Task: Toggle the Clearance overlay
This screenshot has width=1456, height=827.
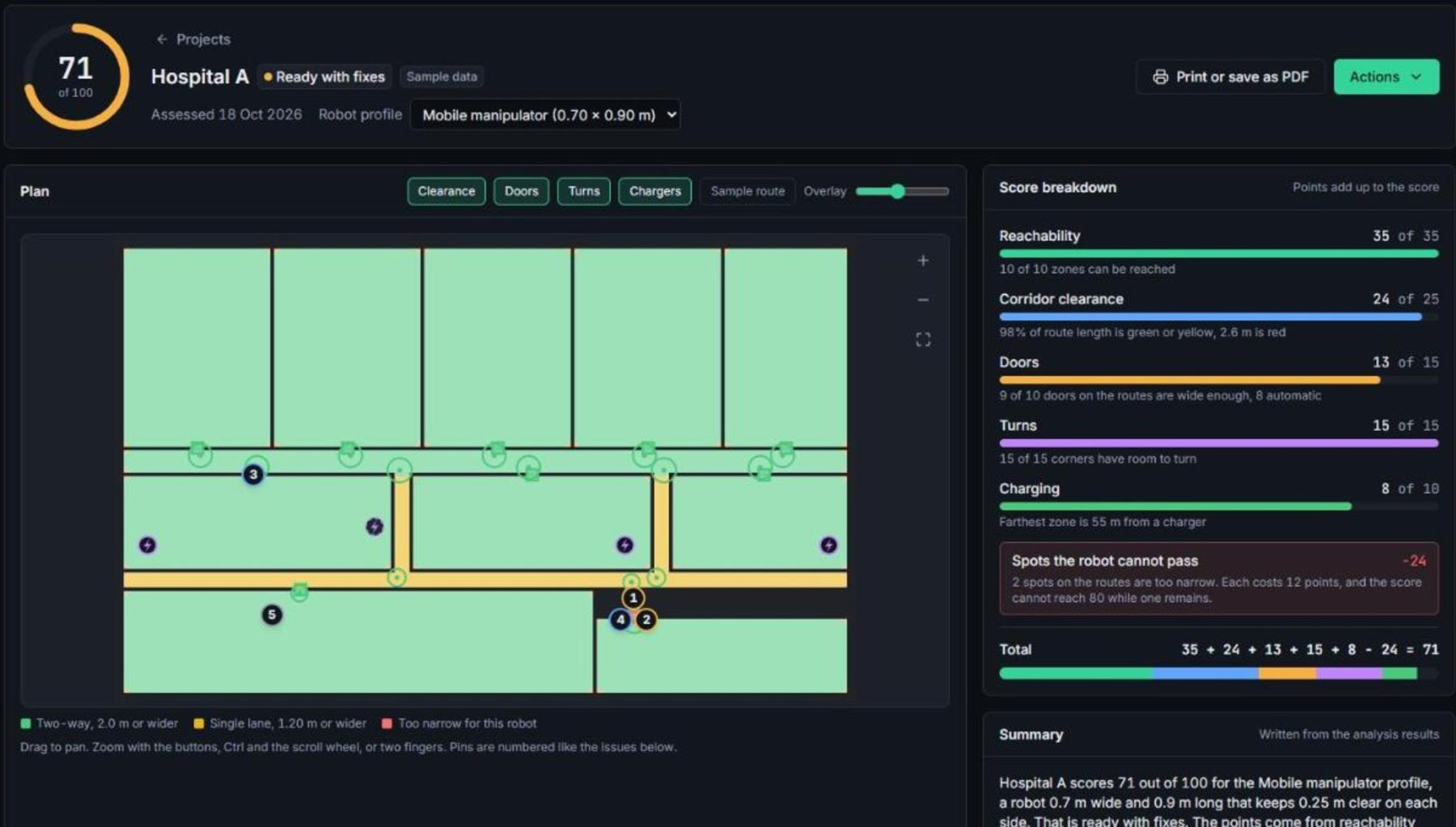Action: tap(447, 192)
